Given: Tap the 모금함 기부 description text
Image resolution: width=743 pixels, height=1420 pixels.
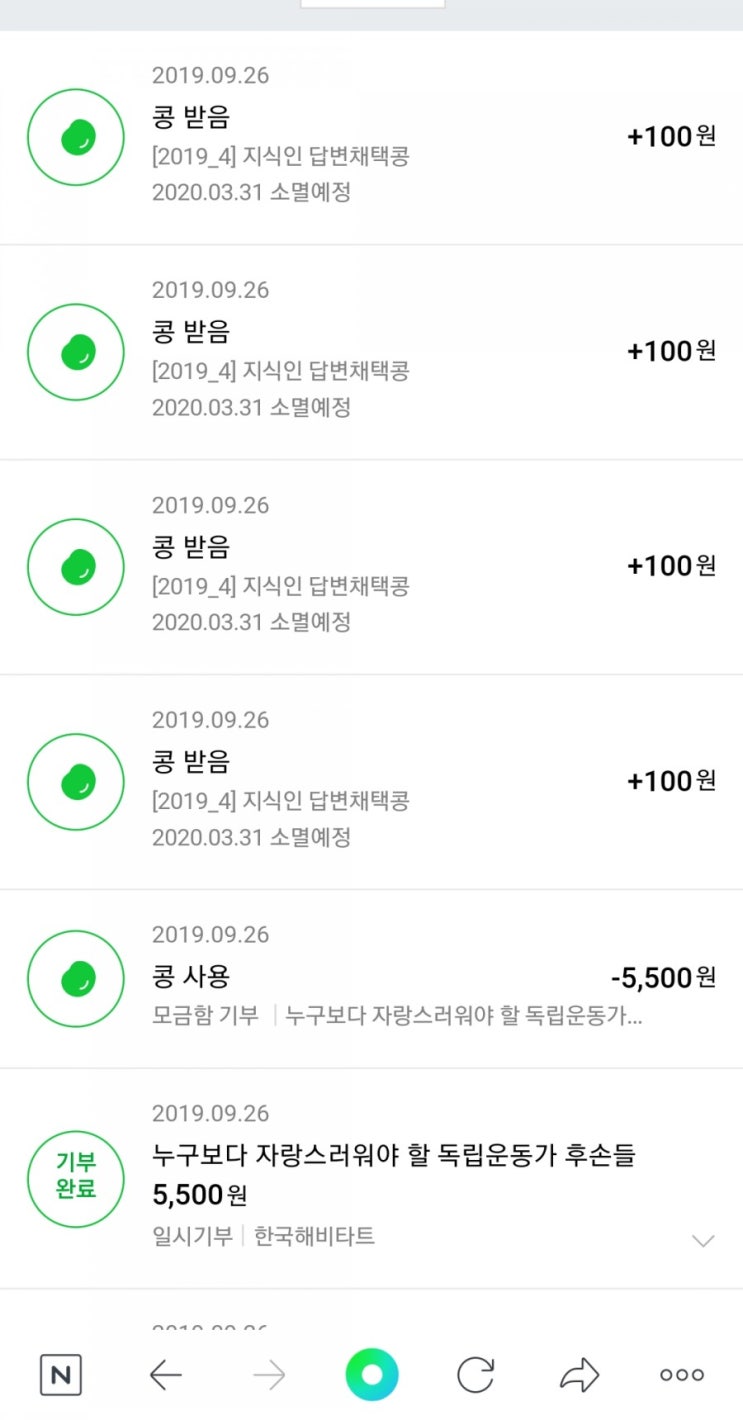Looking at the screenshot, I should [204, 1016].
